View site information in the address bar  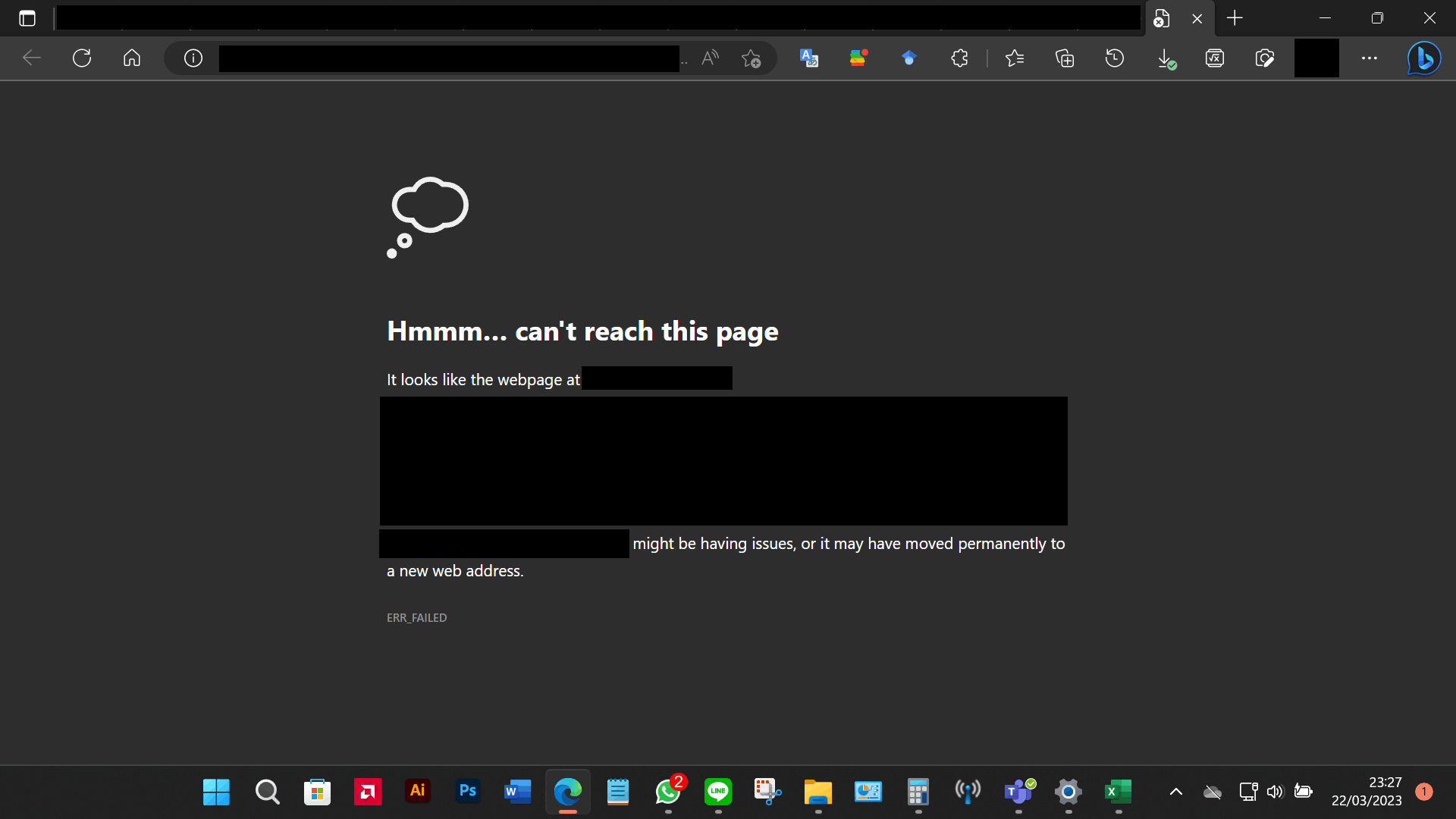(192, 58)
